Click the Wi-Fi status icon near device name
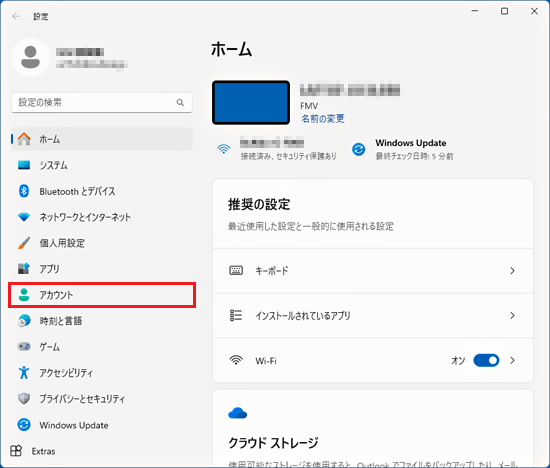The width and height of the screenshot is (550, 468). click(223, 149)
